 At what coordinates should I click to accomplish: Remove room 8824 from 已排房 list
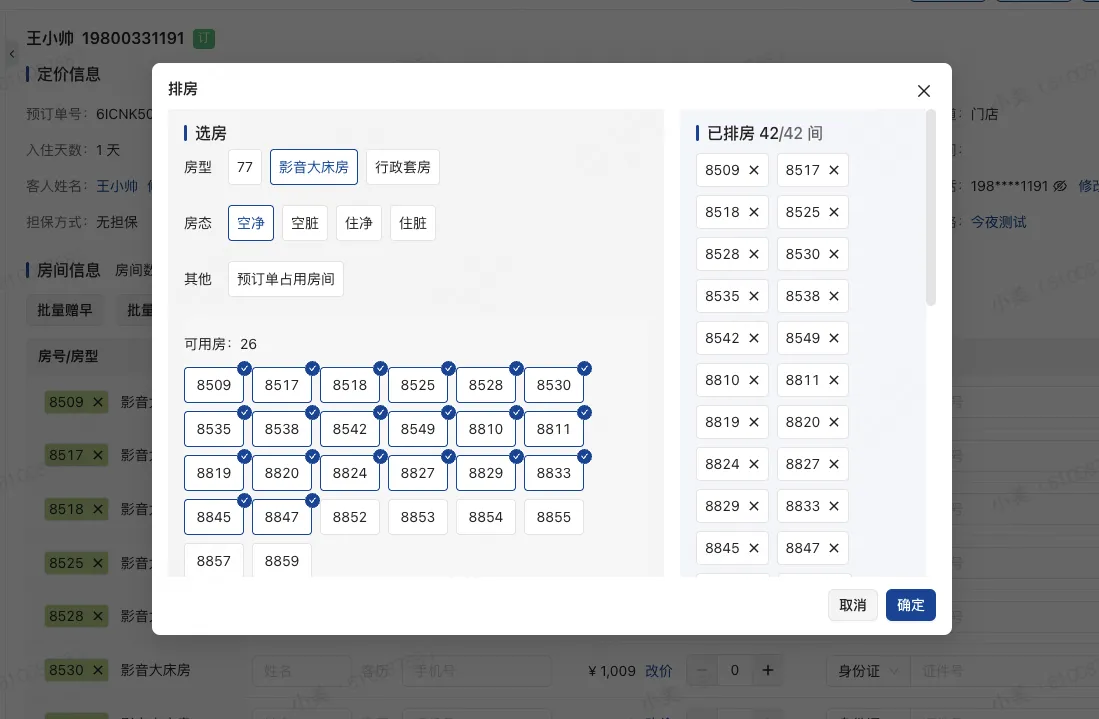click(753, 465)
